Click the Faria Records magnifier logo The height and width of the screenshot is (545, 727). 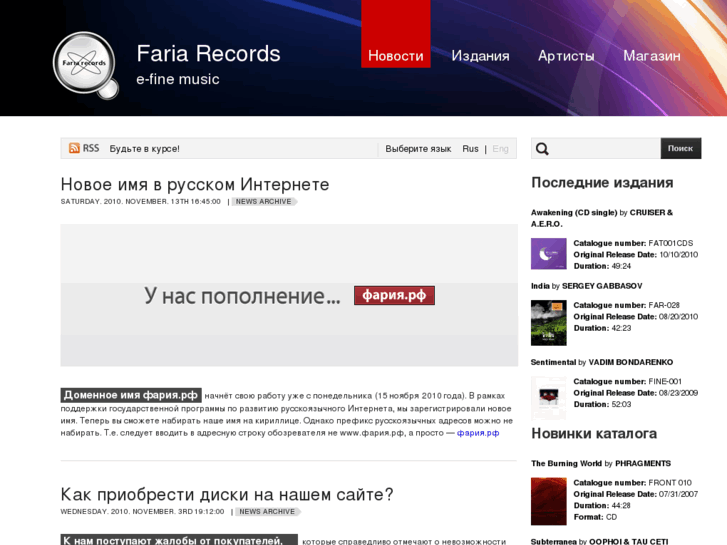[86, 65]
